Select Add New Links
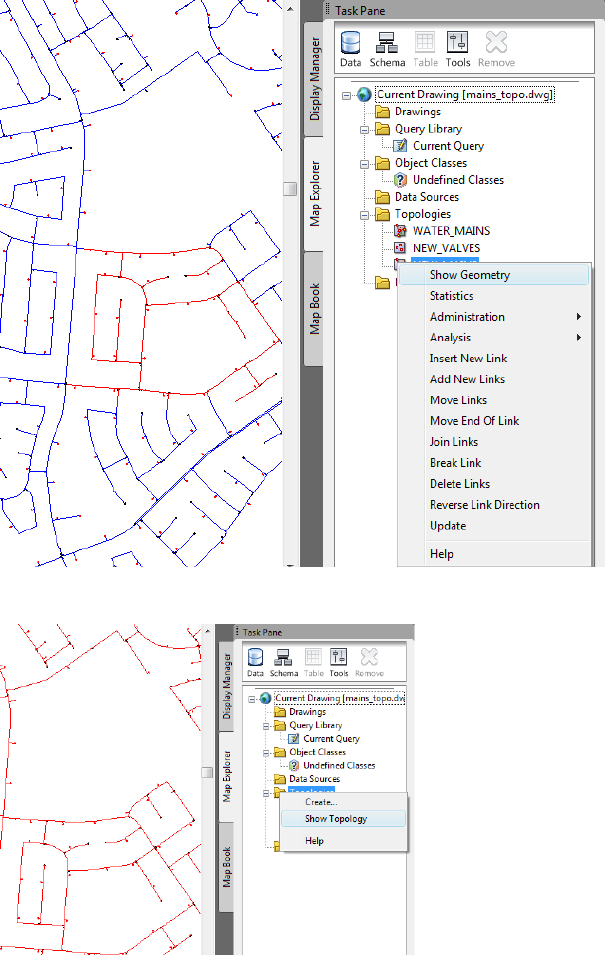This screenshot has width=605, height=955. click(494, 379)
